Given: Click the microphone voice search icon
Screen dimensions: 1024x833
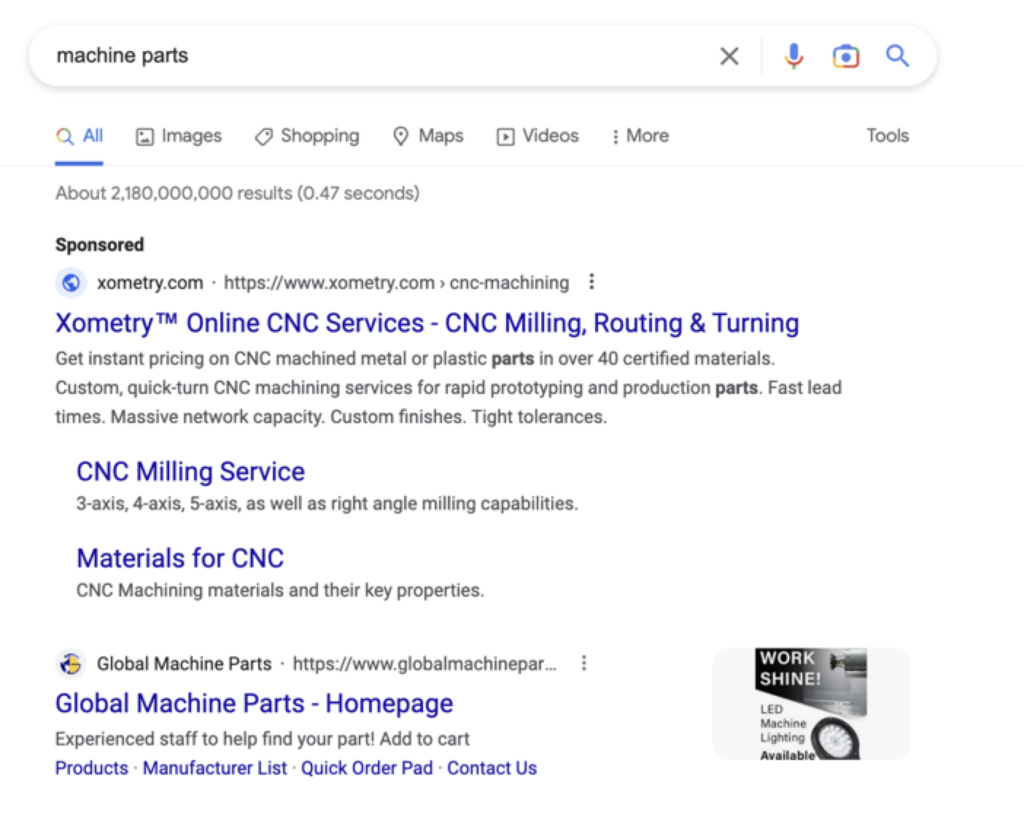Looking at the screenshot, I should tap(794, 56).
